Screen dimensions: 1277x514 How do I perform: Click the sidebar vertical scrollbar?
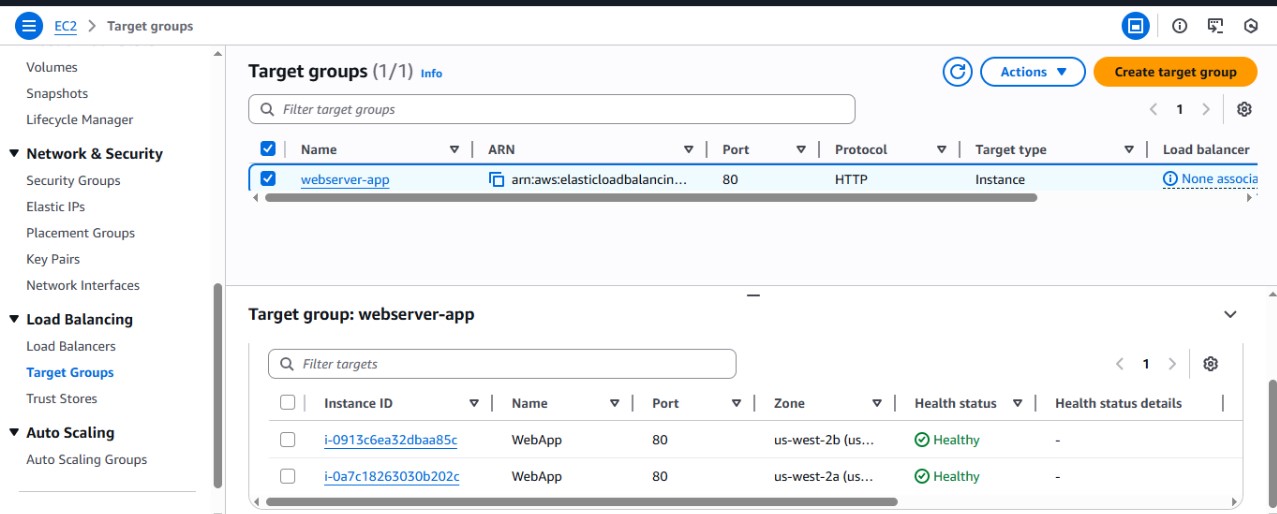(218, 385)
